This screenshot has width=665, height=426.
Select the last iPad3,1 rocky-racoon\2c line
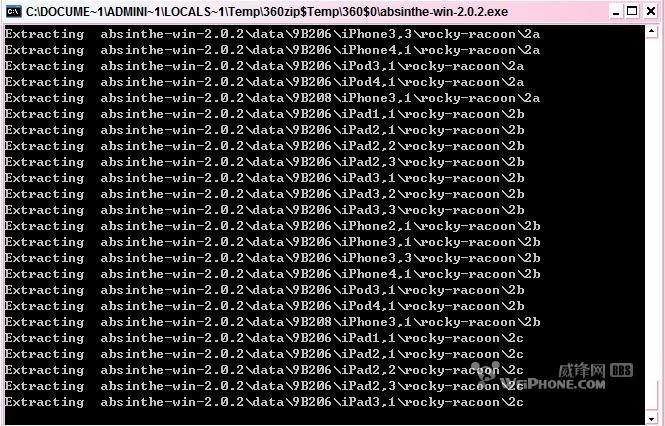pos(264,402)
